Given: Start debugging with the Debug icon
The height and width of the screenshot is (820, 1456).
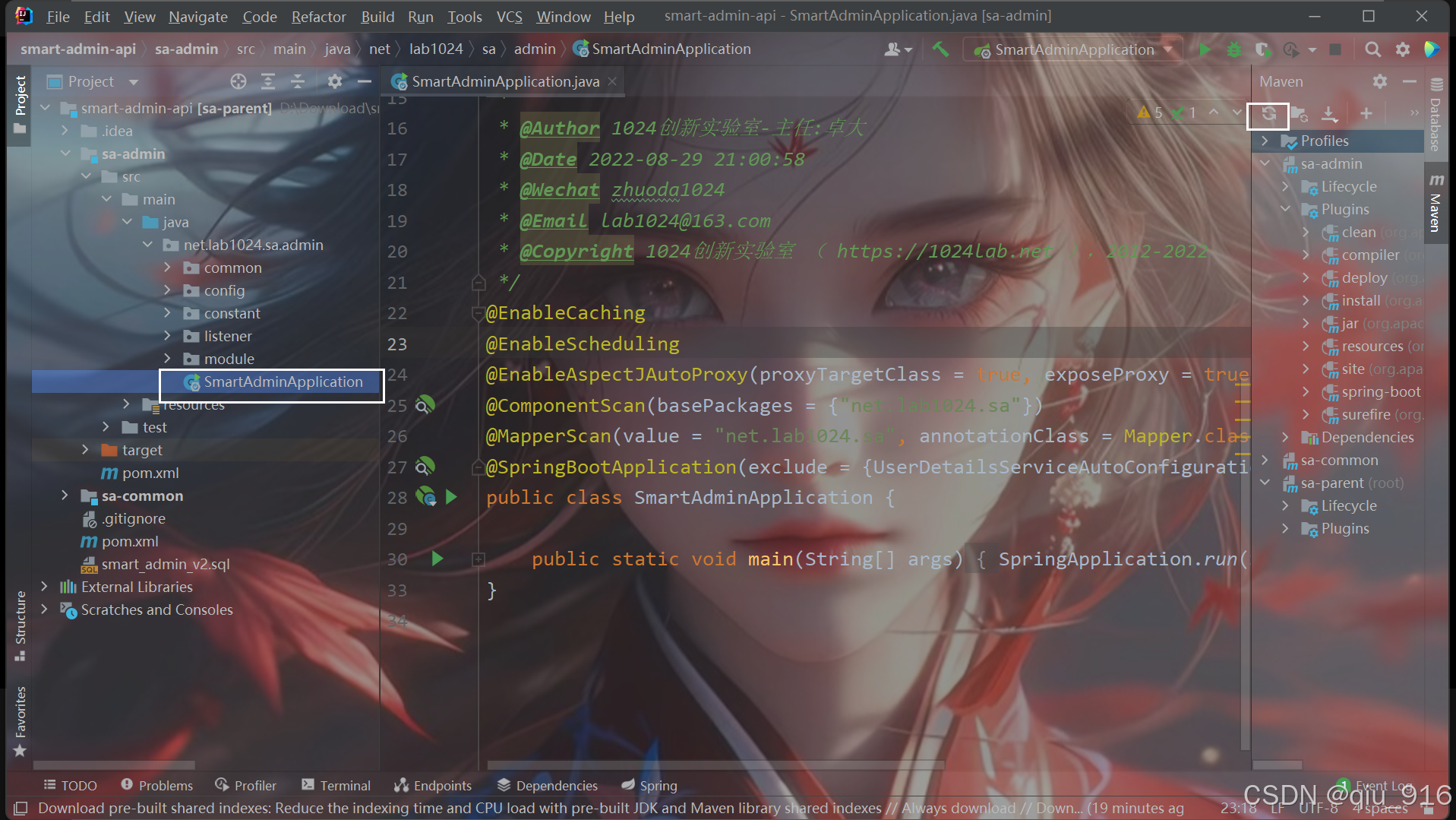Looking at the screenshot, I should tap(1233, 49).
